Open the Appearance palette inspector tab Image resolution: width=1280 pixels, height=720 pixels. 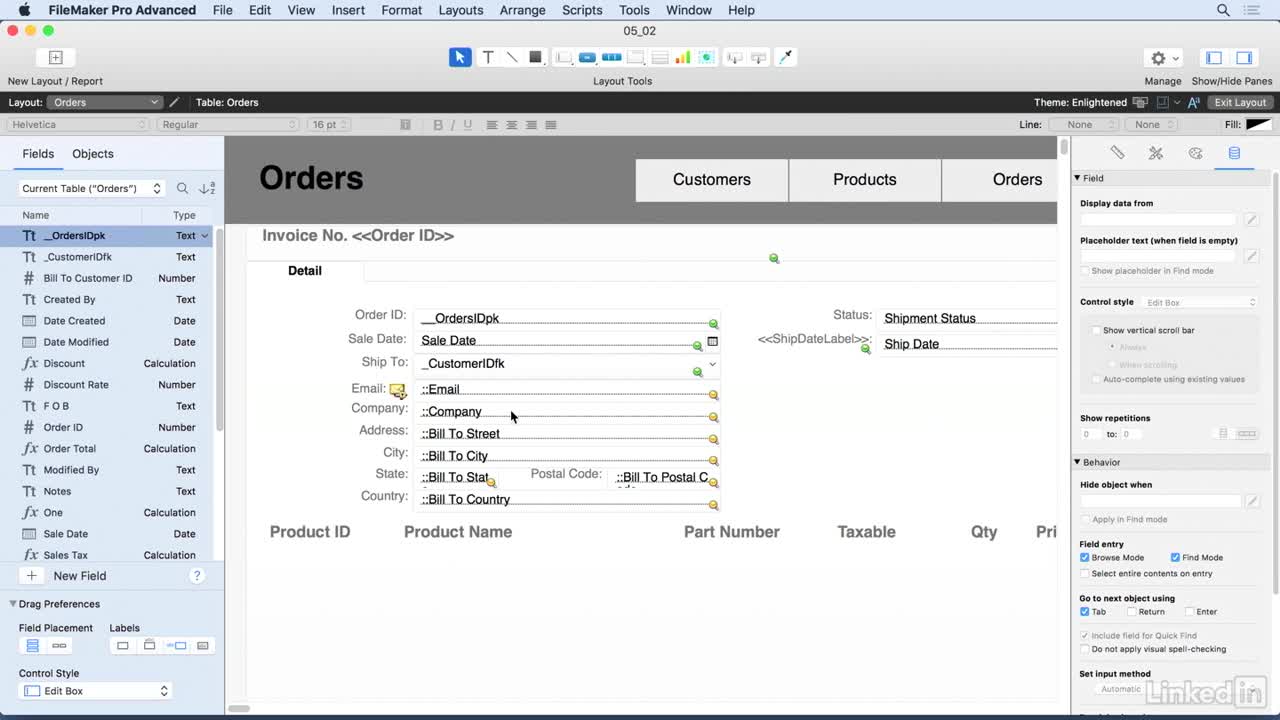pyautogui.click(x=1195, y=153)
